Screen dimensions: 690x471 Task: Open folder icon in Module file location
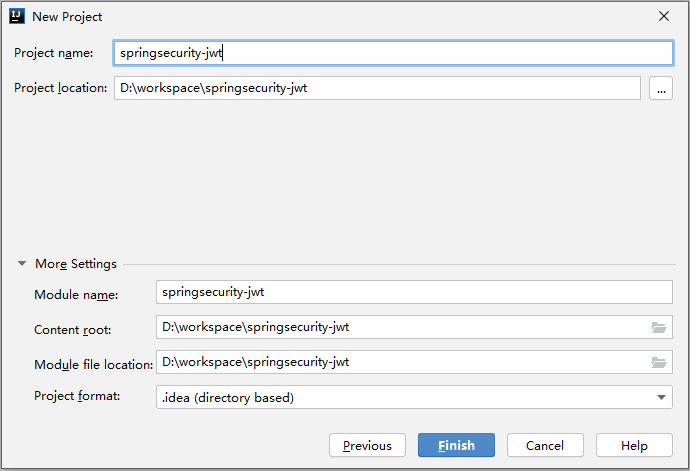pos(658,362)
